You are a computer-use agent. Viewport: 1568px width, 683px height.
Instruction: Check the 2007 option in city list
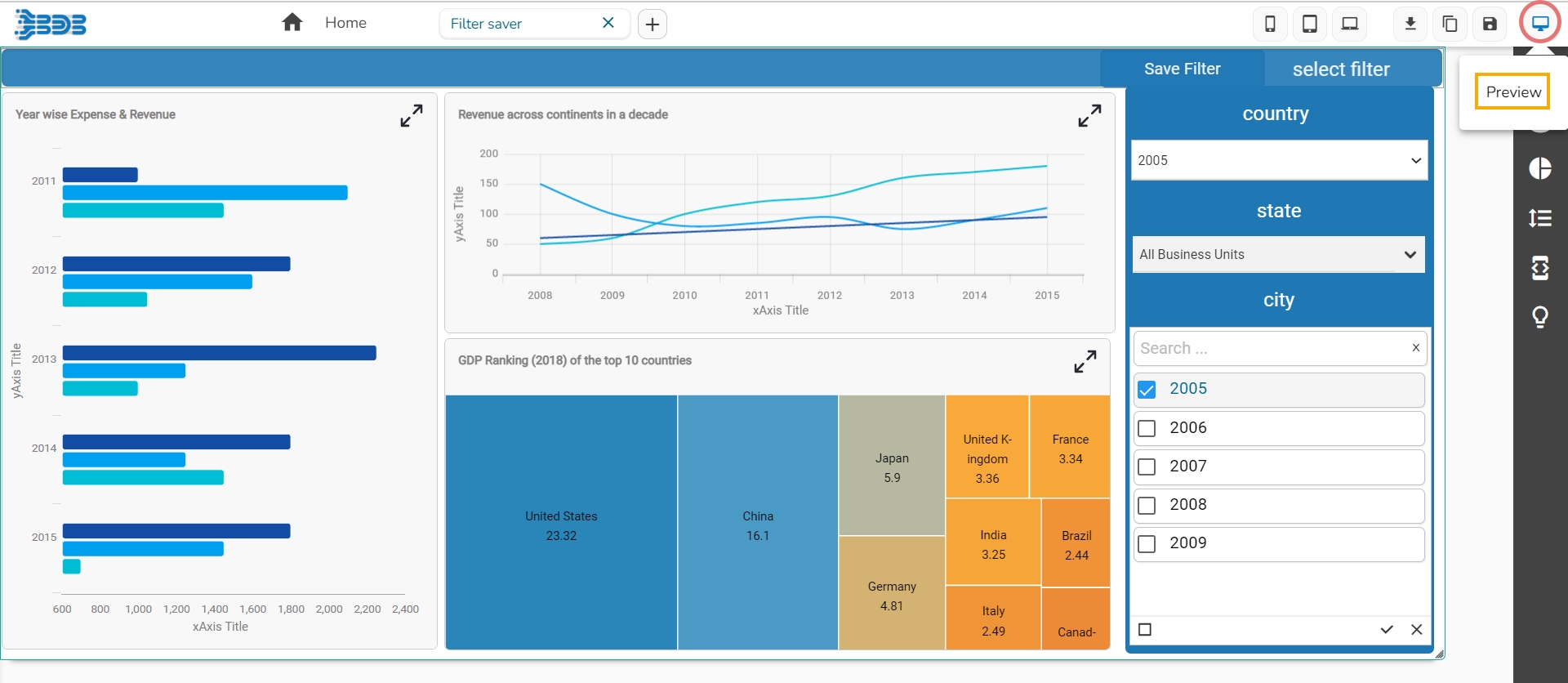pos(1147,466)
